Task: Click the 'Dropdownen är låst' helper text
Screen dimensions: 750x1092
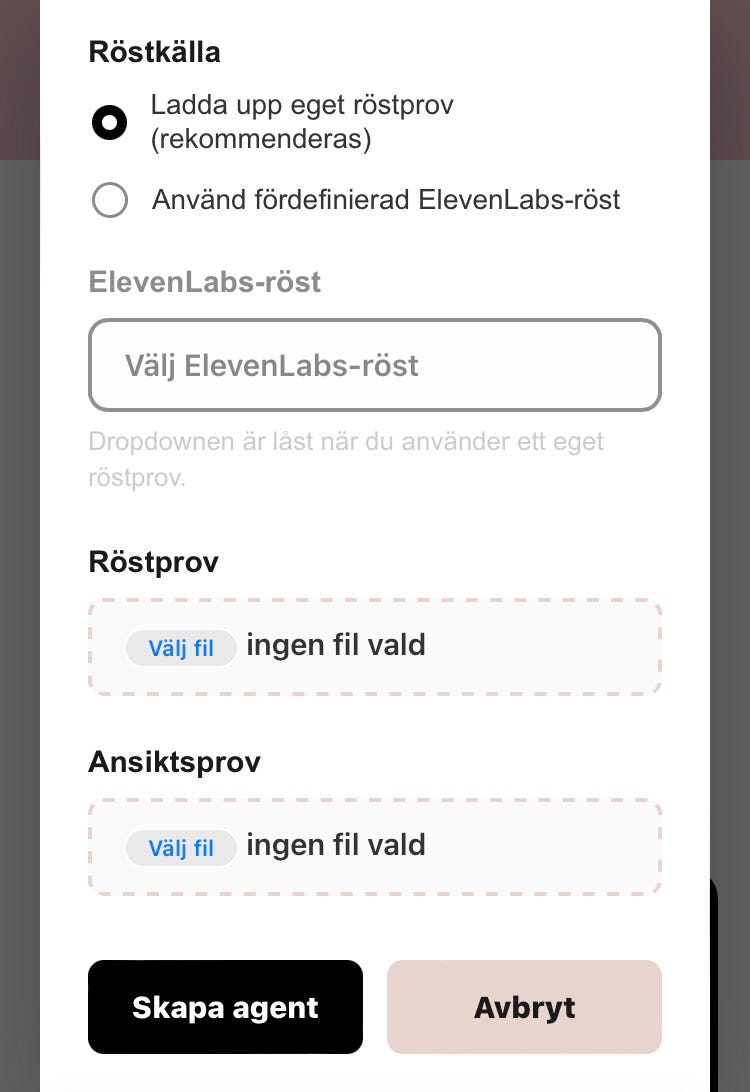Action: 345,459
